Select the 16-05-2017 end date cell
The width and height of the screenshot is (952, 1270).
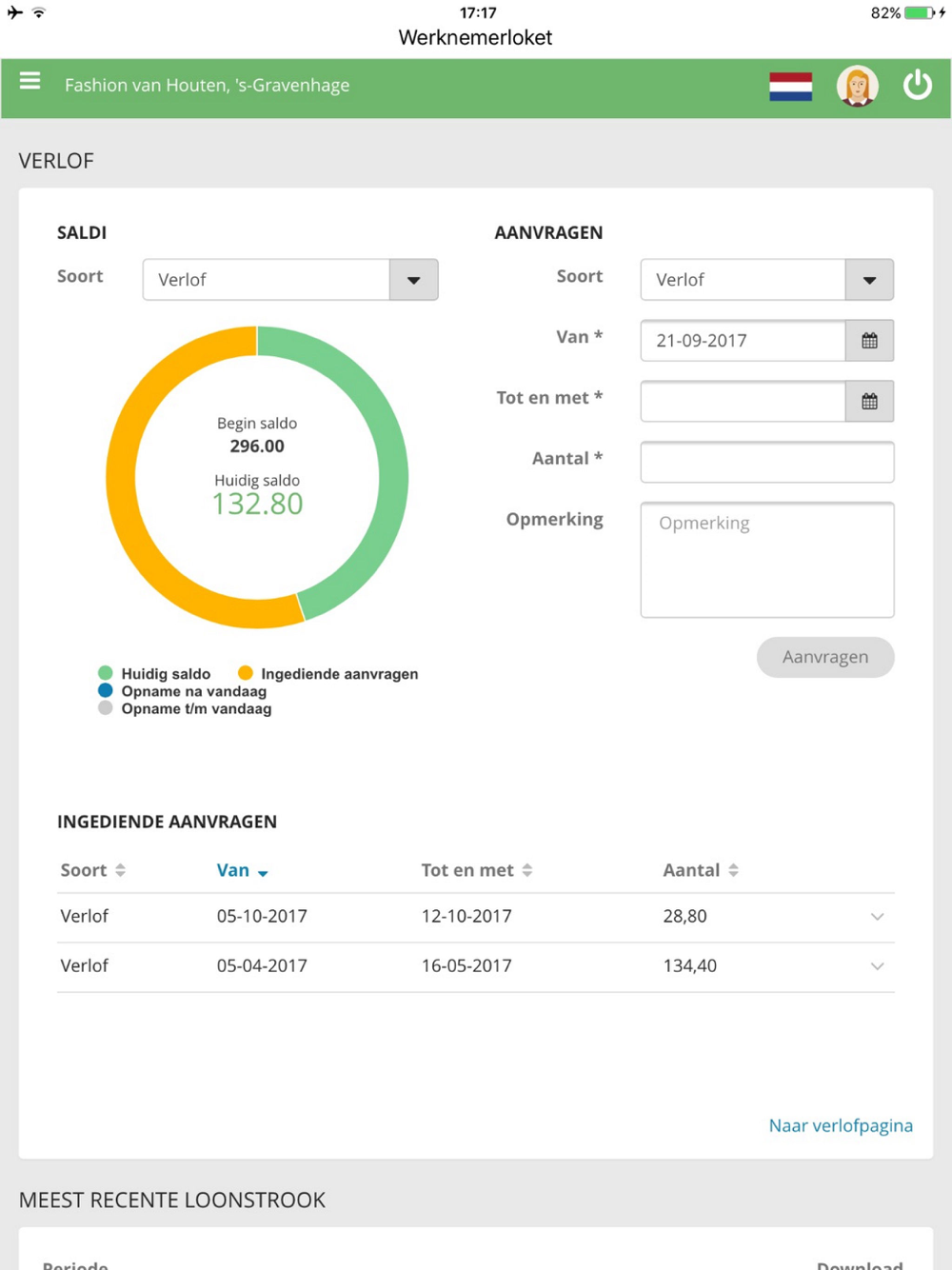(x=466, y=966)
